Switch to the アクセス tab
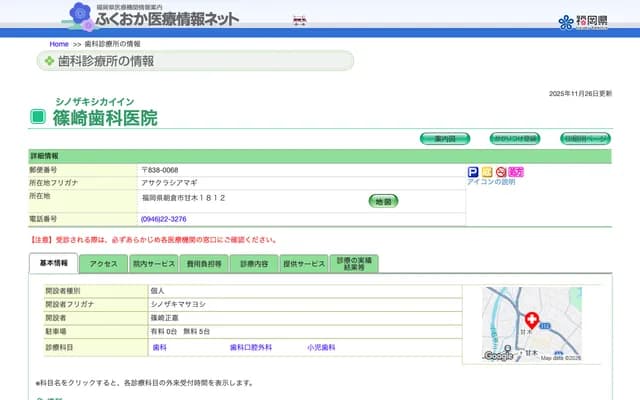This screenshot has height=400, width=640. 103,264
